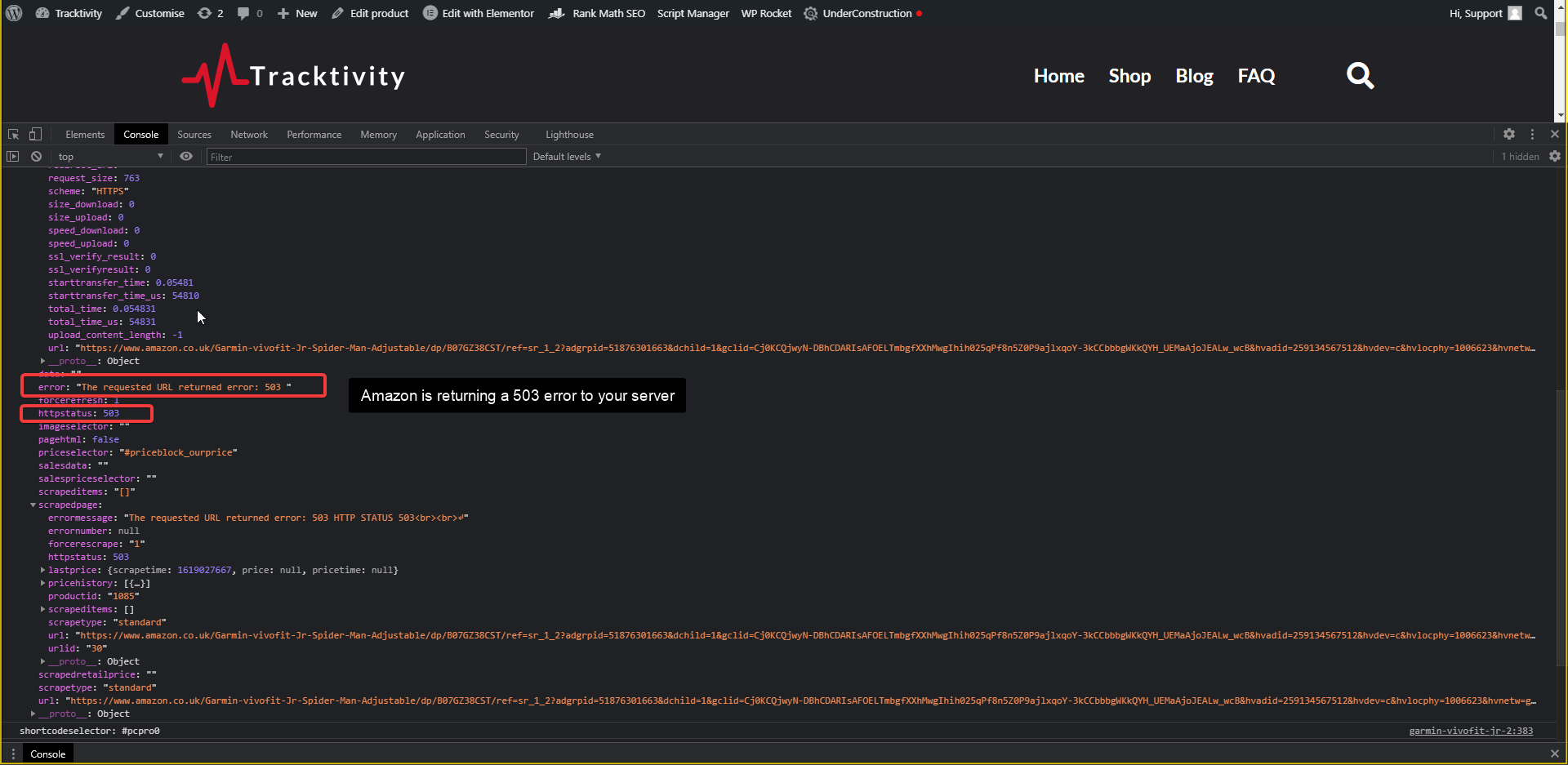Select the Console drawer tab at bottom
The image size is (1568, 765).
point(47,754)
